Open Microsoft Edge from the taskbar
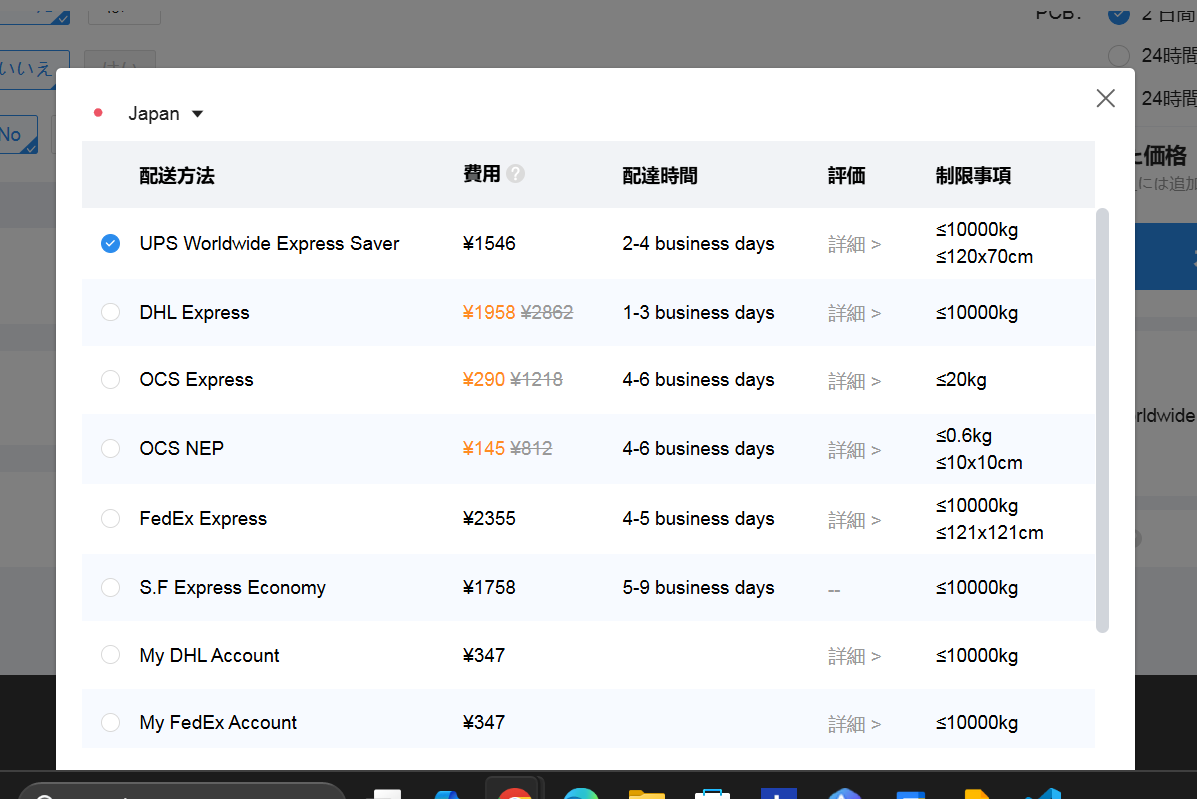Image resolution: width=1197 pixels, height=799 pixels. tap(580, 793)
